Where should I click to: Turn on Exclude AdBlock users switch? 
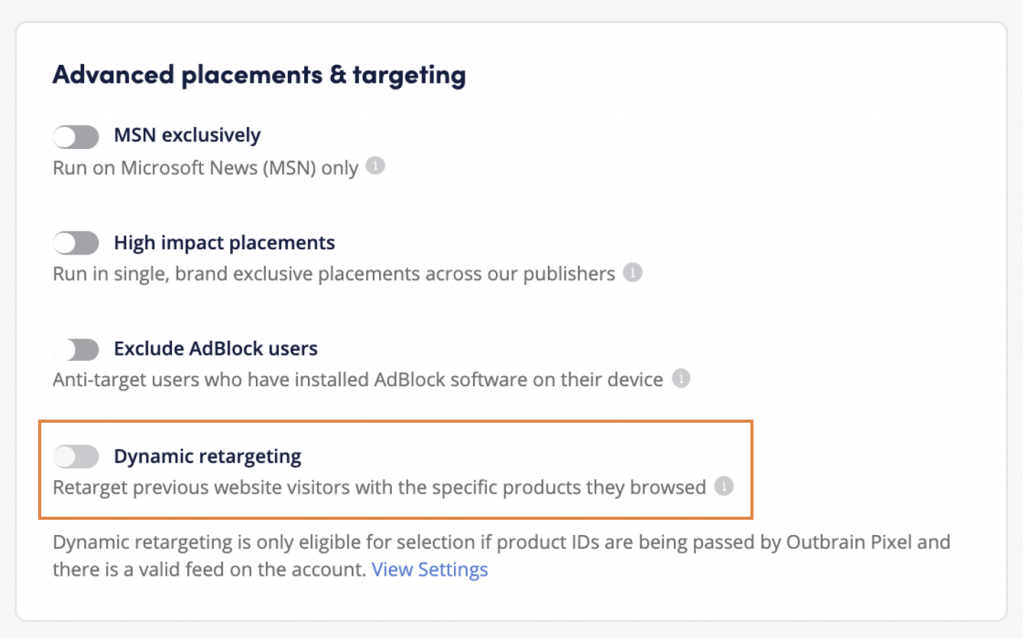[76, 349]
